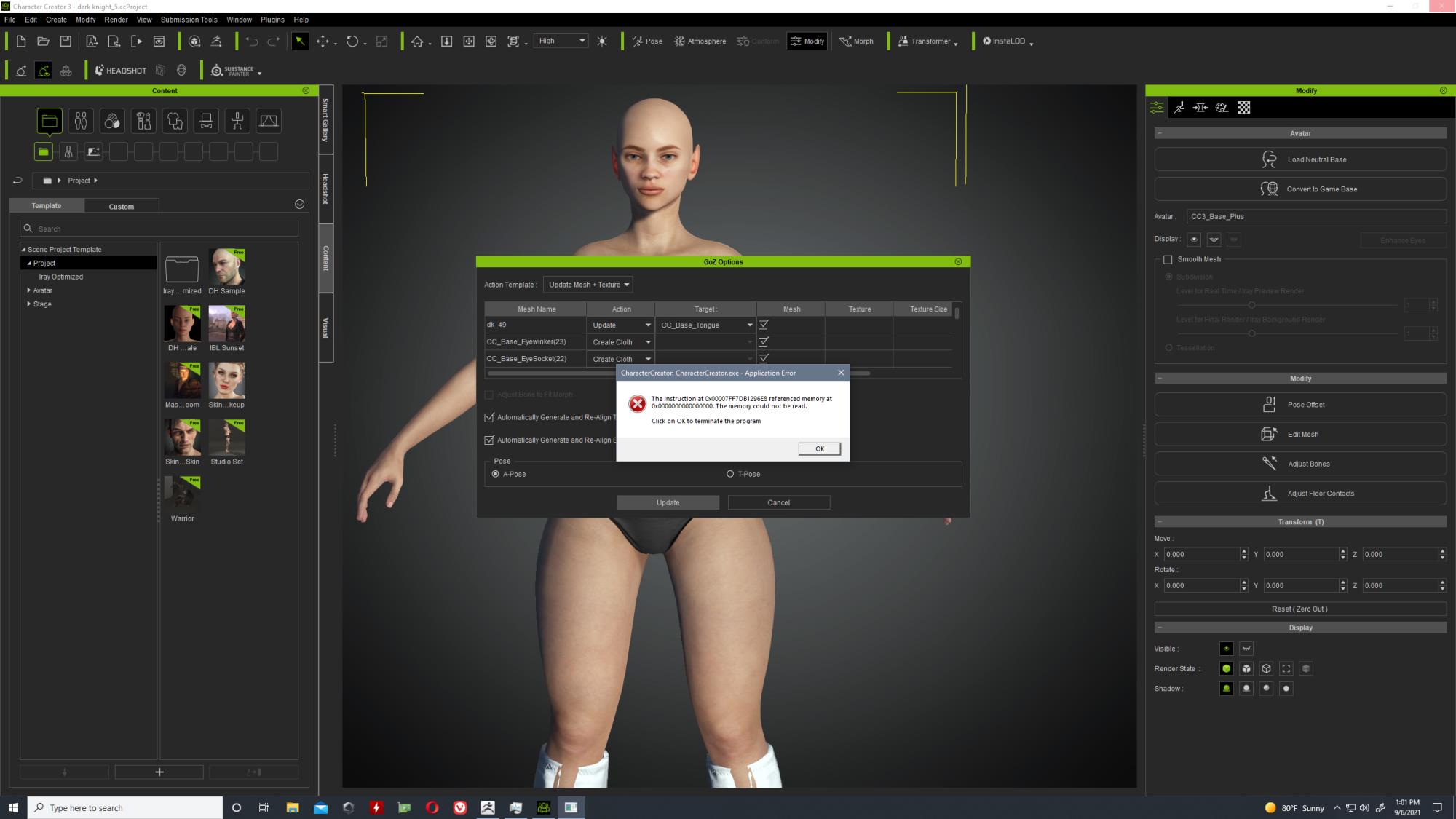Image resolution: width=1456 pixels, height=819 pixels.
Task: Toggle the Visible eye icon in Display
Action: [x=1227, y=649]
